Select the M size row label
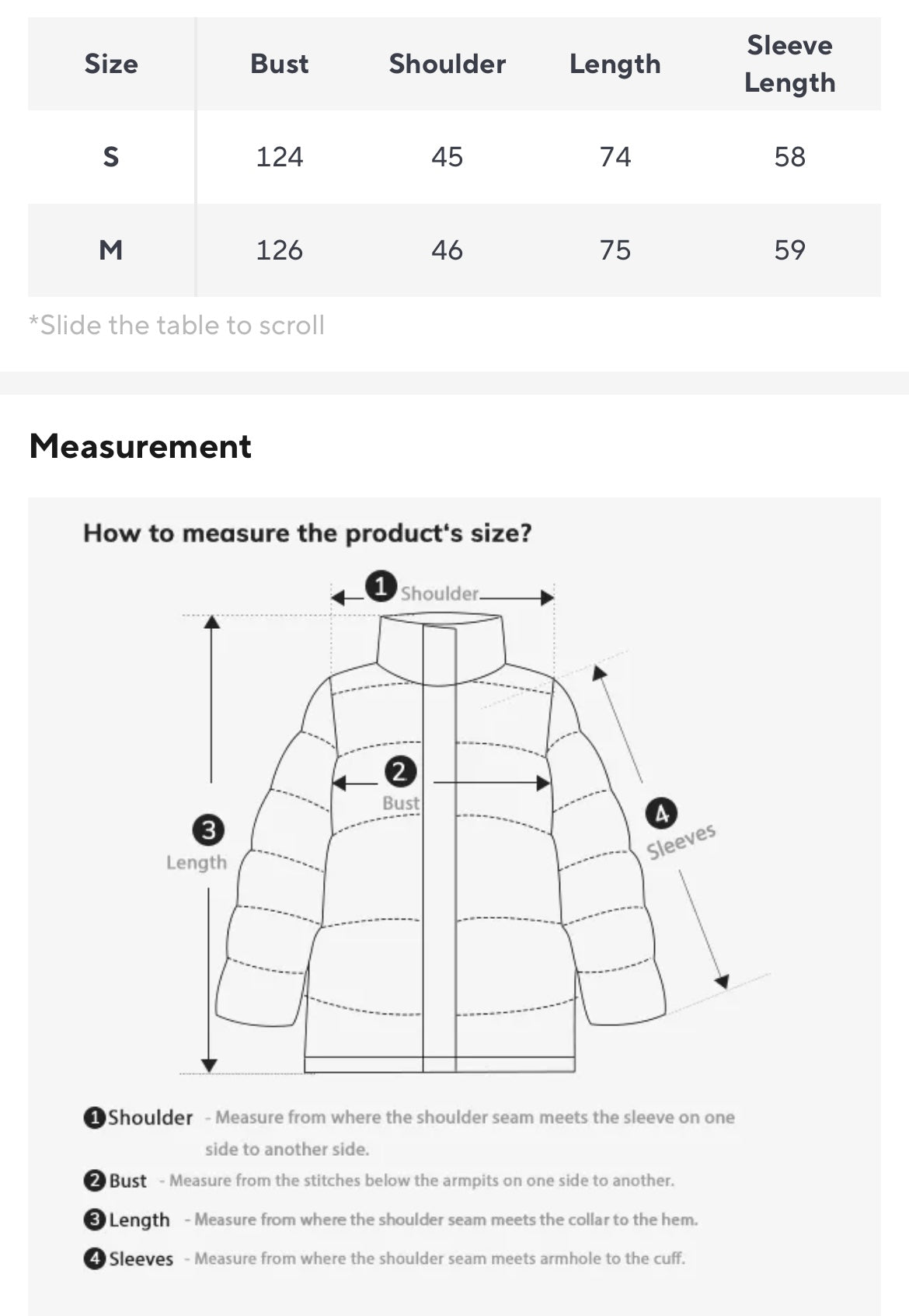909x1316 pixels. tap(111, 250)
